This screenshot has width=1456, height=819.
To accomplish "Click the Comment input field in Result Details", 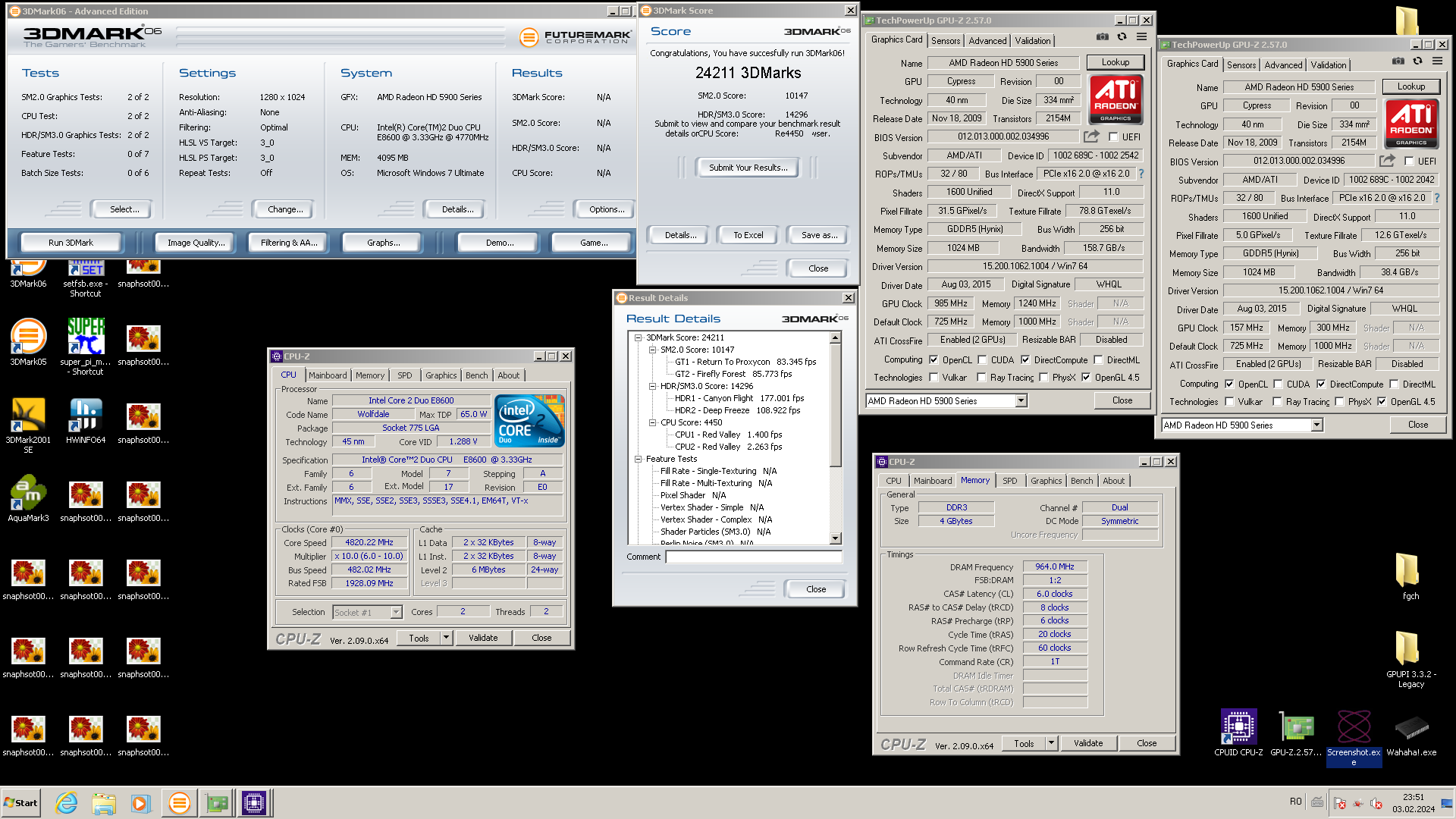I will 754,557.
